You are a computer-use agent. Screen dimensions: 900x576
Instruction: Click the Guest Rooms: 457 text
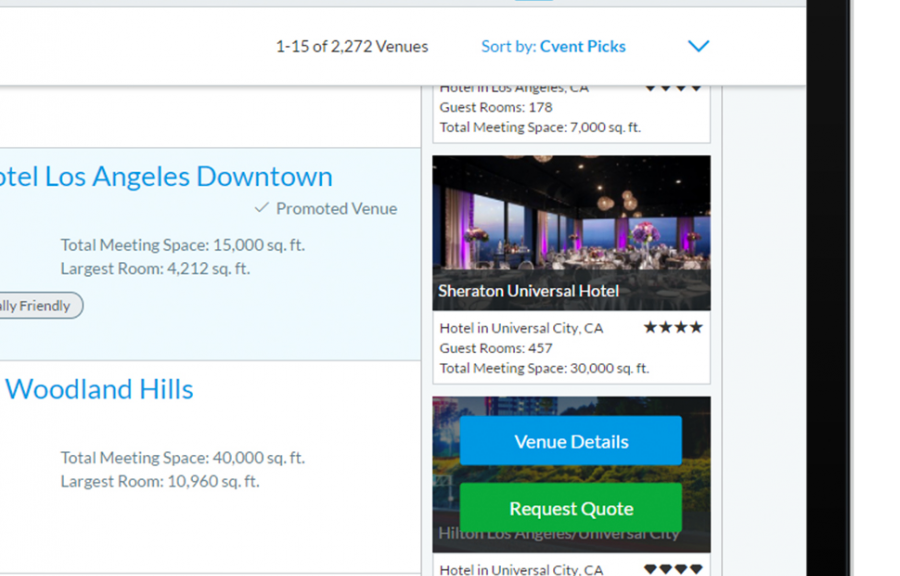[x=496, y=348]
